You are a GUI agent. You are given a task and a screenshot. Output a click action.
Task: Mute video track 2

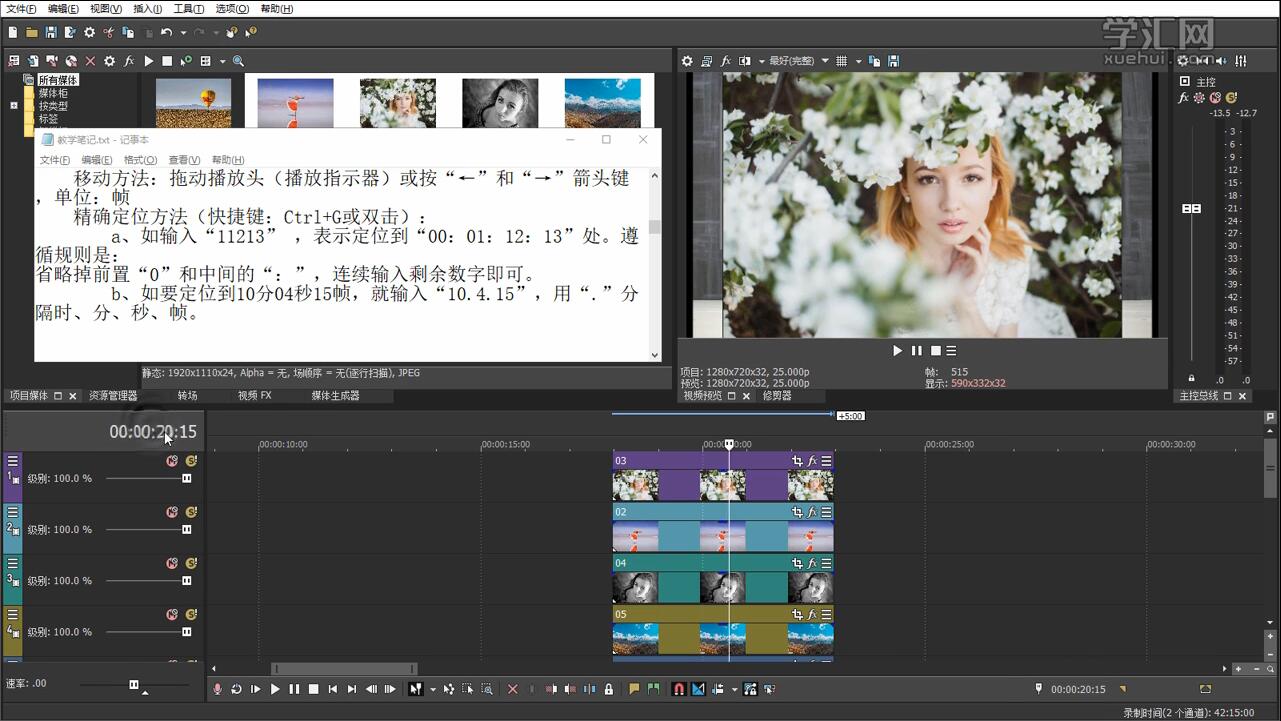(172, 512)
